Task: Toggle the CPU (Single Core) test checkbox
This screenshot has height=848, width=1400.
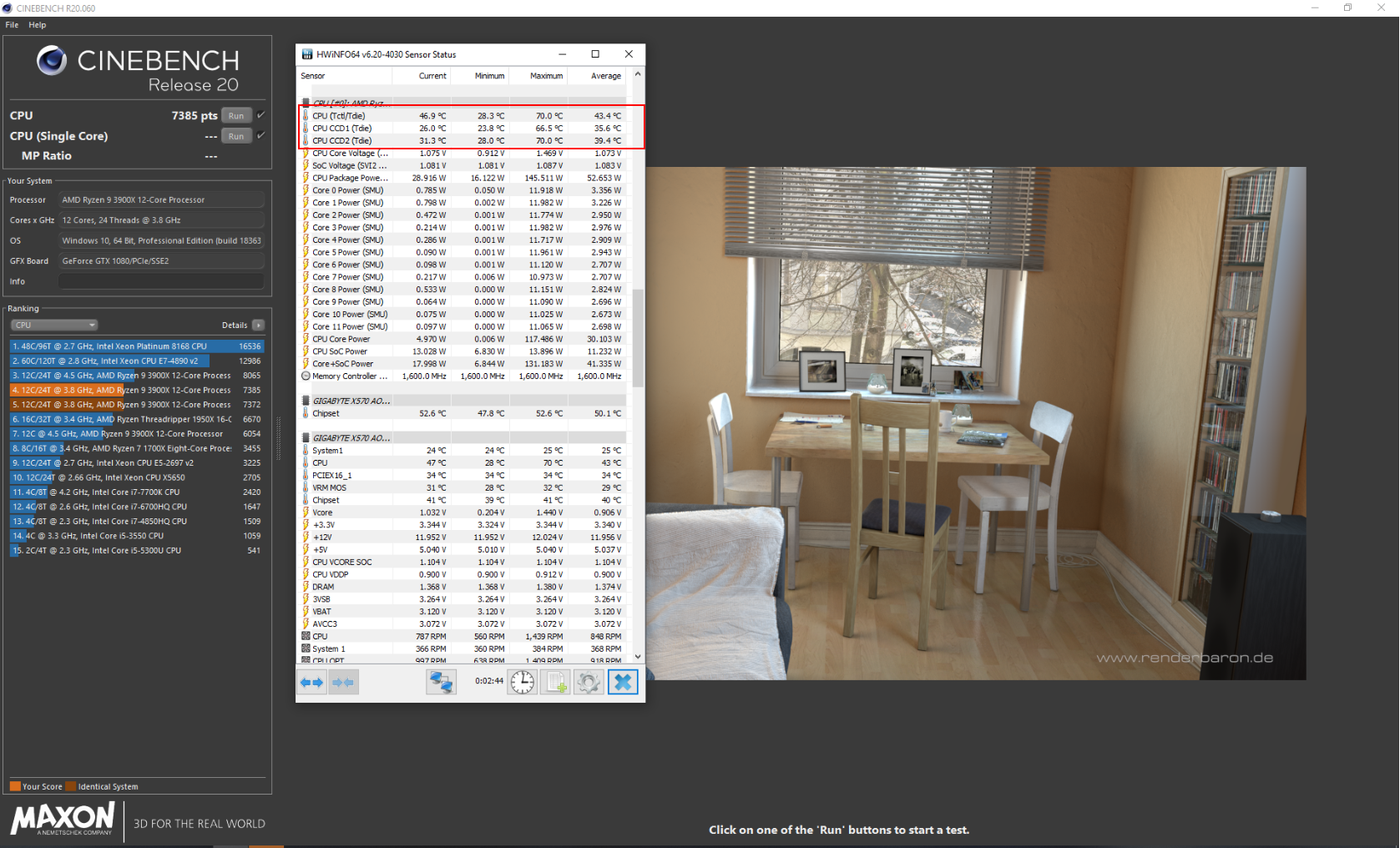Action: [x=260, y=135]
